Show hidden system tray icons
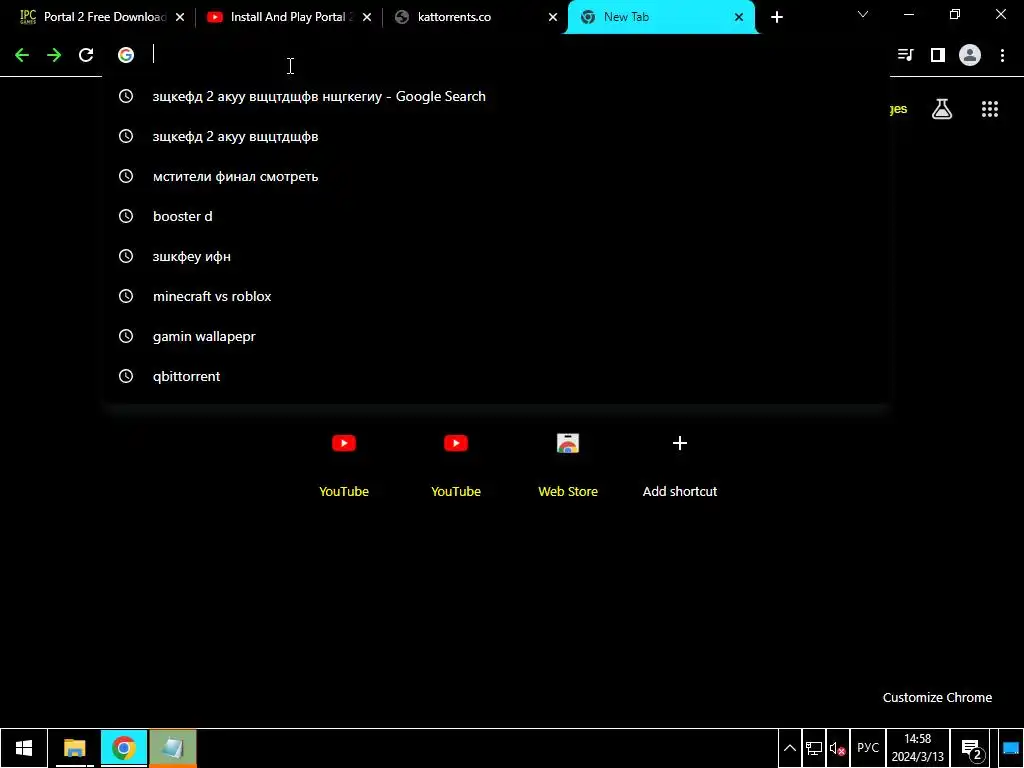The height and width of the screenshot is (768, 1024). tap(790, 748)
